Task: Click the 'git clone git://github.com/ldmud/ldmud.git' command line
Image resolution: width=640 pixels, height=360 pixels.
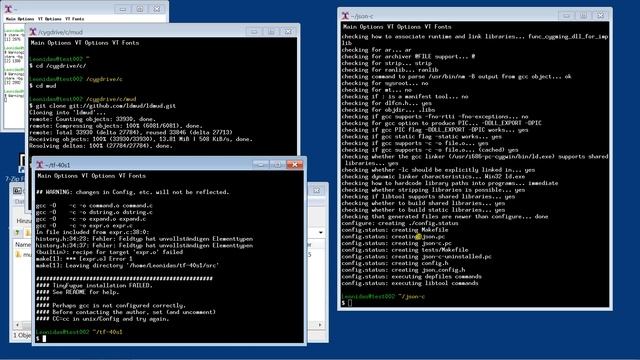Action: click(x=102, y=106)
